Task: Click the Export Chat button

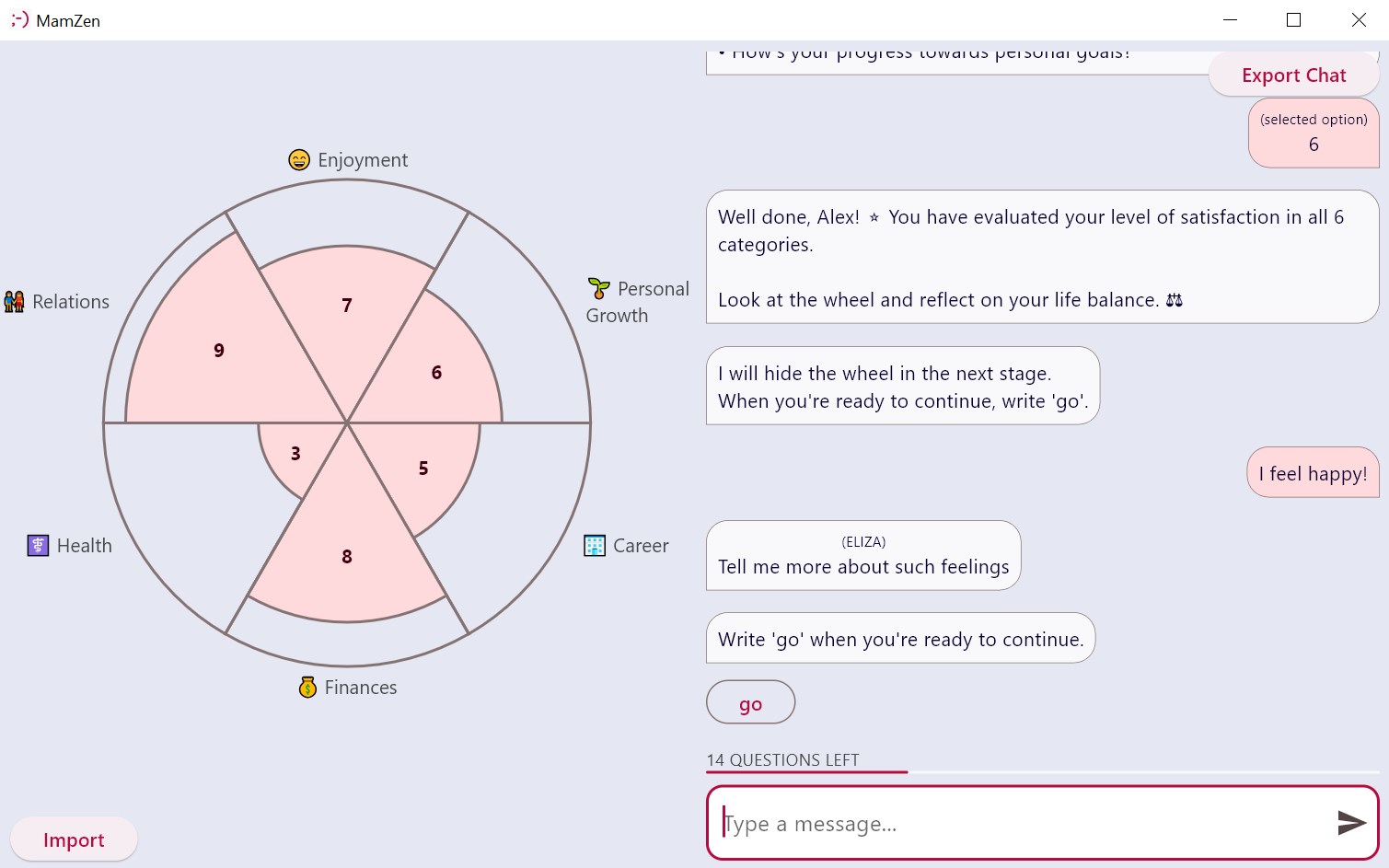Action: 1293,75
